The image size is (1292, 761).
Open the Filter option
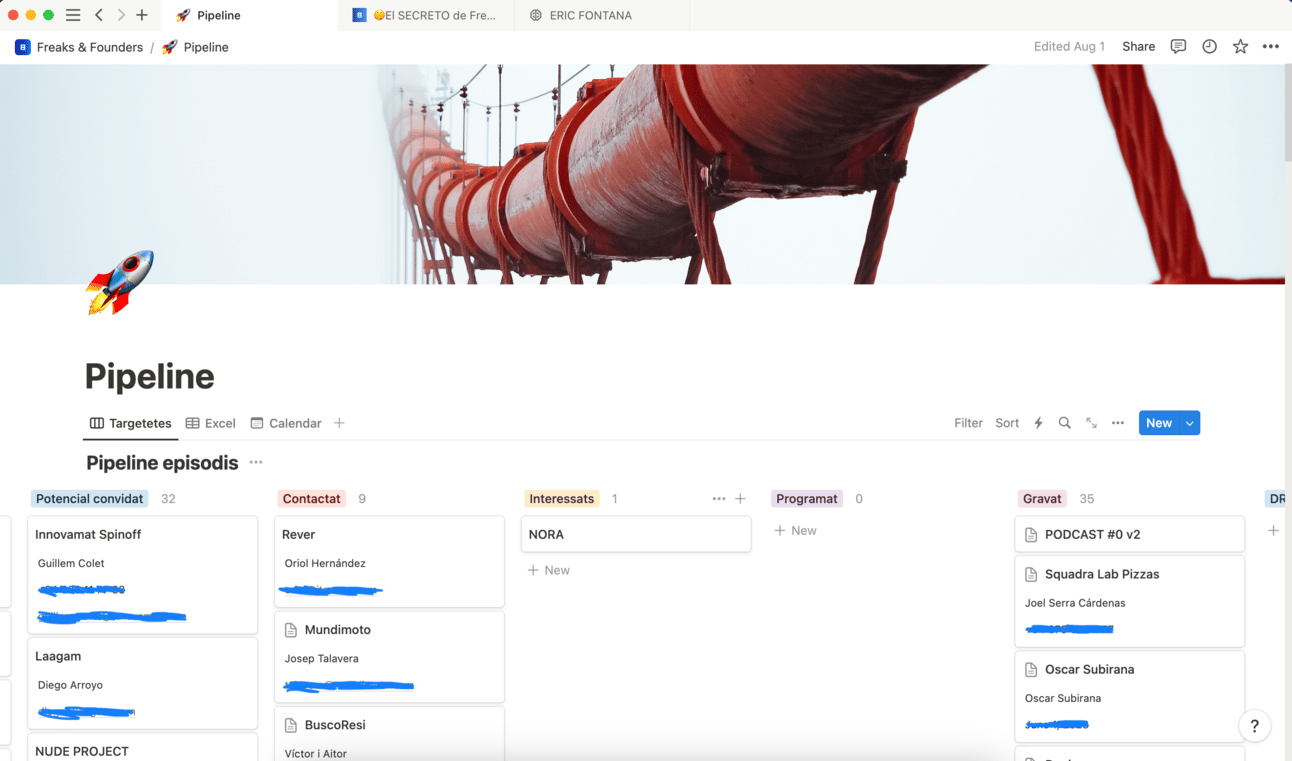968,423
